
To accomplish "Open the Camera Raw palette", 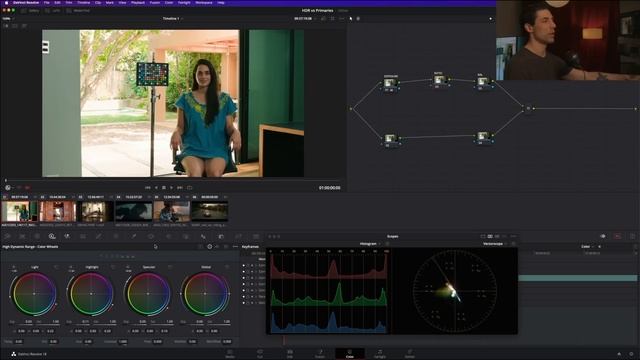I will tap(7, 236).
